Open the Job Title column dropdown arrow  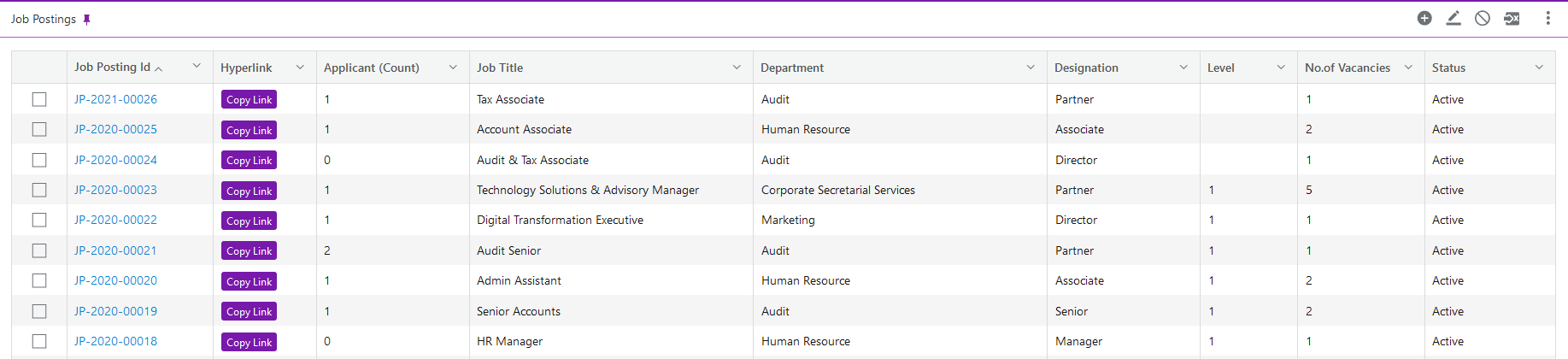737,68
